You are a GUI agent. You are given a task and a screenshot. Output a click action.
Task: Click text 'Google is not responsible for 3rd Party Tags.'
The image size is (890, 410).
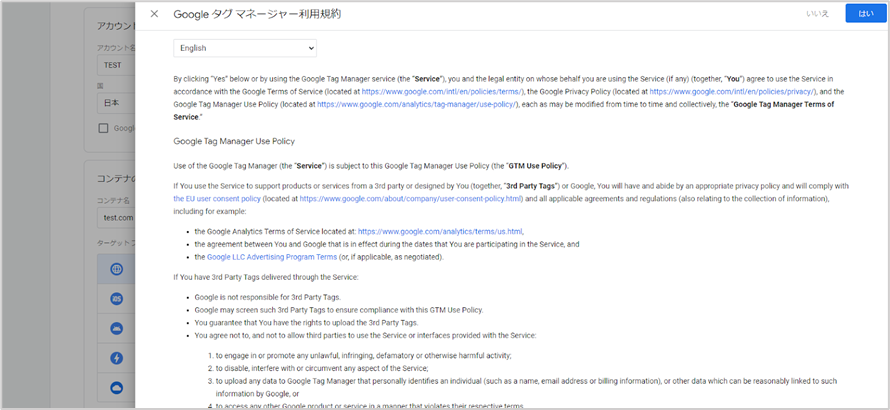pyautogui.click(x=268, y=297)
